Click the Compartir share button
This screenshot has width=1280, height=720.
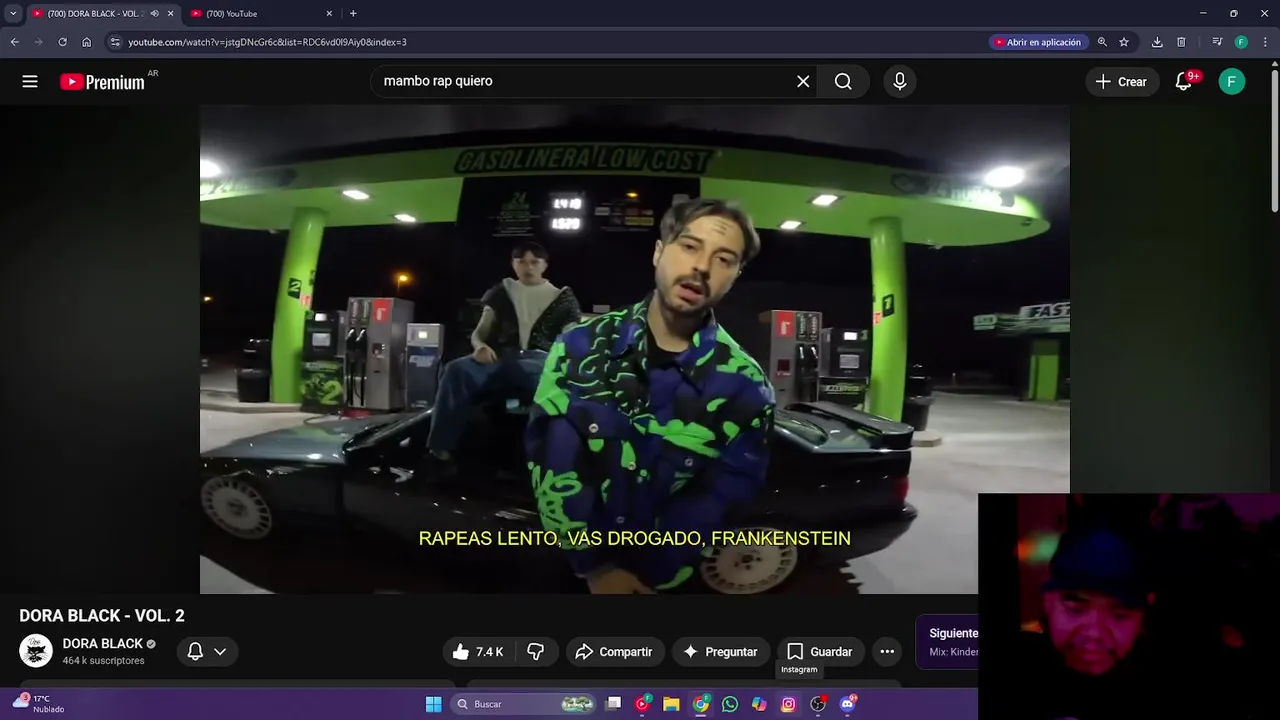tap(614, 652)
